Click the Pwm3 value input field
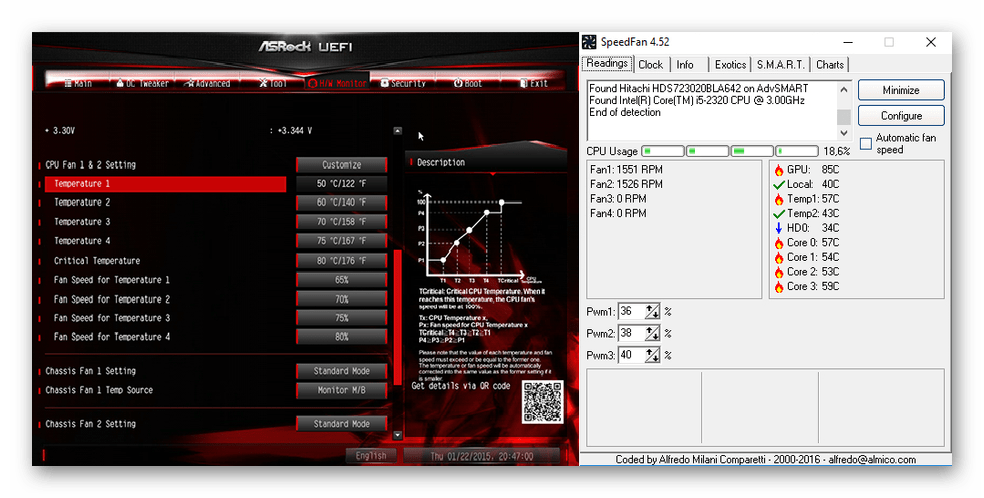 [631, 355]
